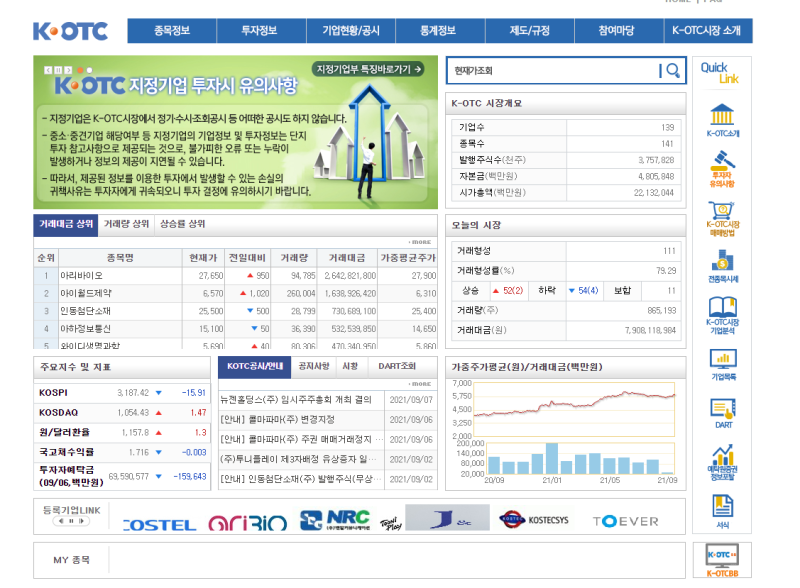Screen dimensions: 800x588
Task: Open the 제도/규정 menu
Action: point(530,31)
